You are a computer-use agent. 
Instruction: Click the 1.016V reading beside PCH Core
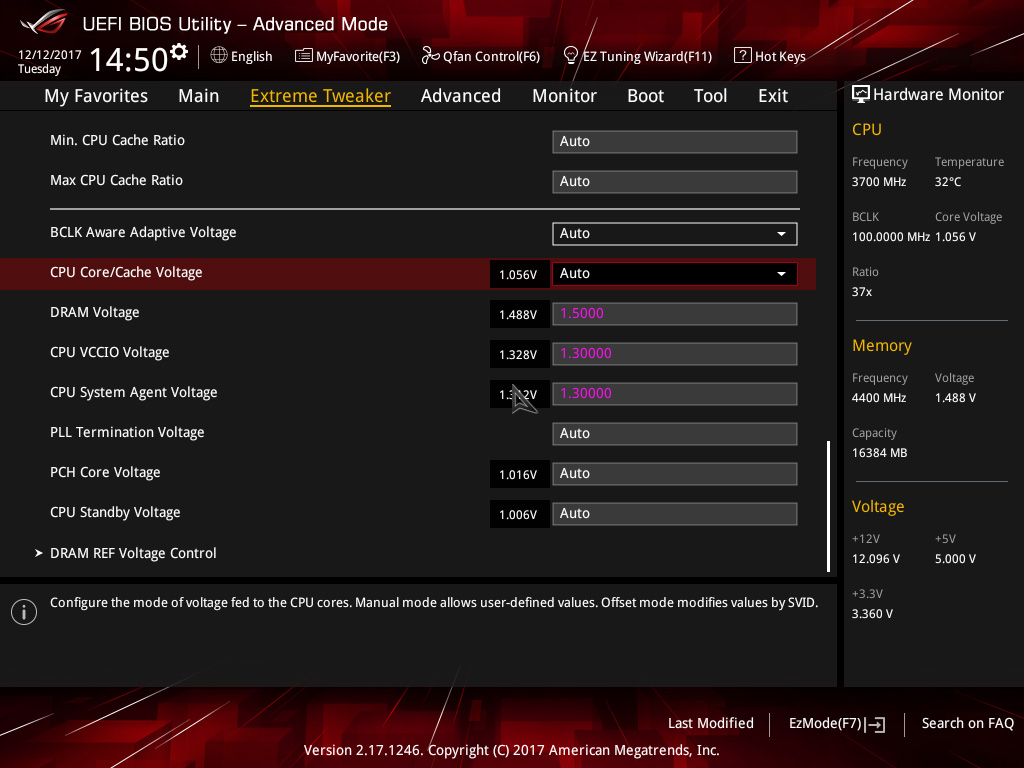click(519, 475)
